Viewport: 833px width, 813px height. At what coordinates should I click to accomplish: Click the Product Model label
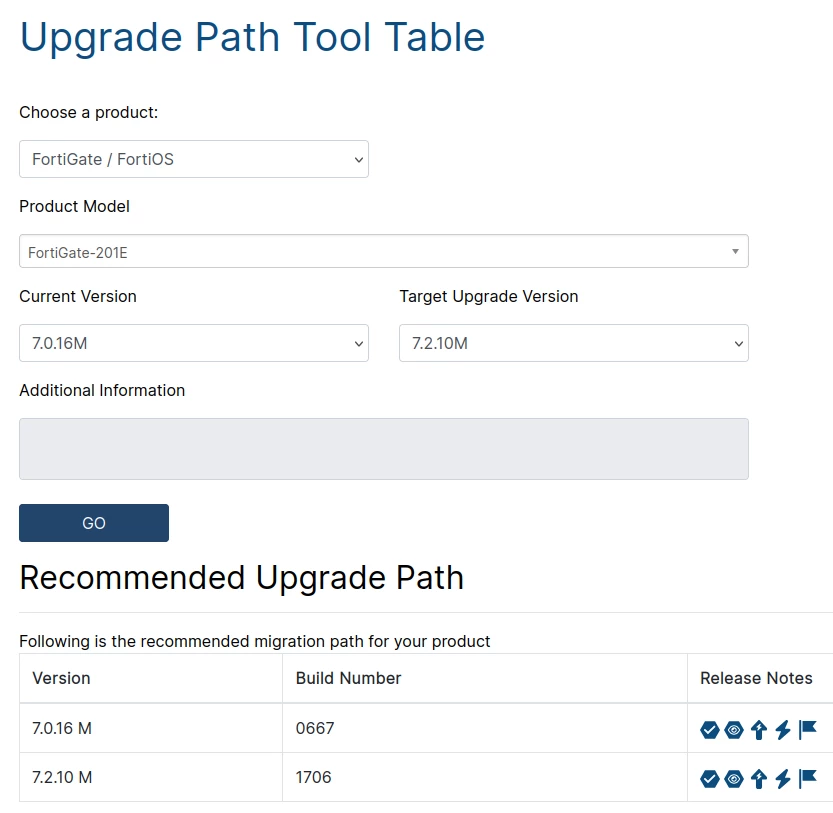[74, 206]
